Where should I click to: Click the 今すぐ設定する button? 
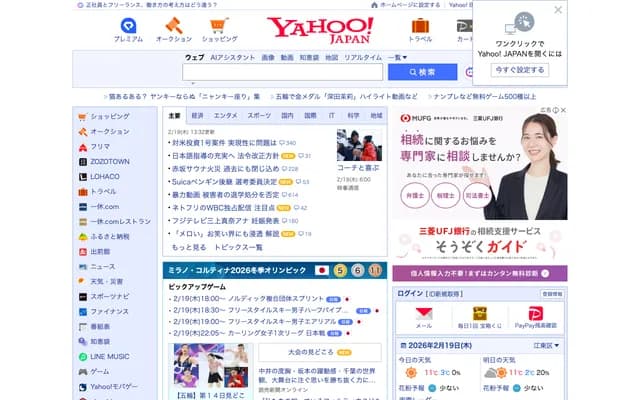click(519, 70)
